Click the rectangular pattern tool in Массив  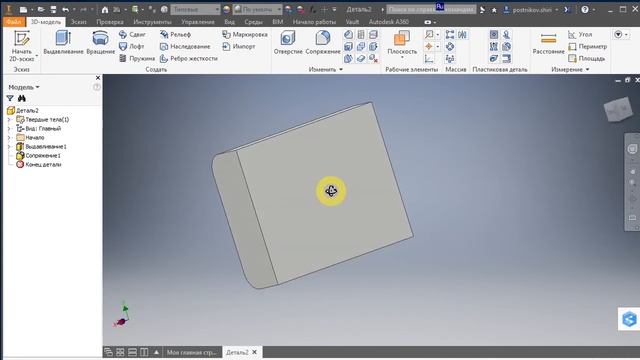[450, 35]
